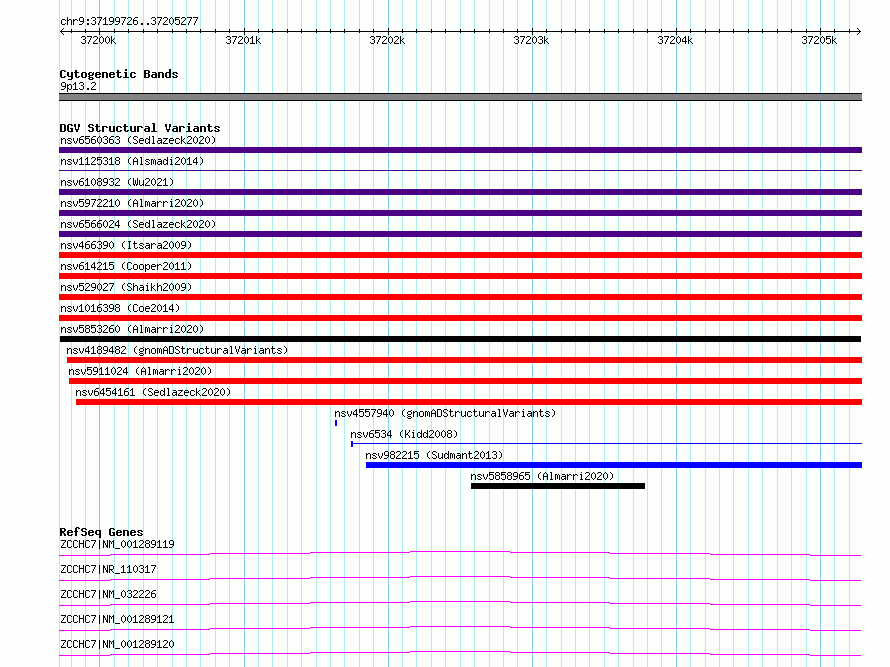Select the DGV Structural Variants track heading
The width and height of the screenshot is (890, 667).
(140, 128)
